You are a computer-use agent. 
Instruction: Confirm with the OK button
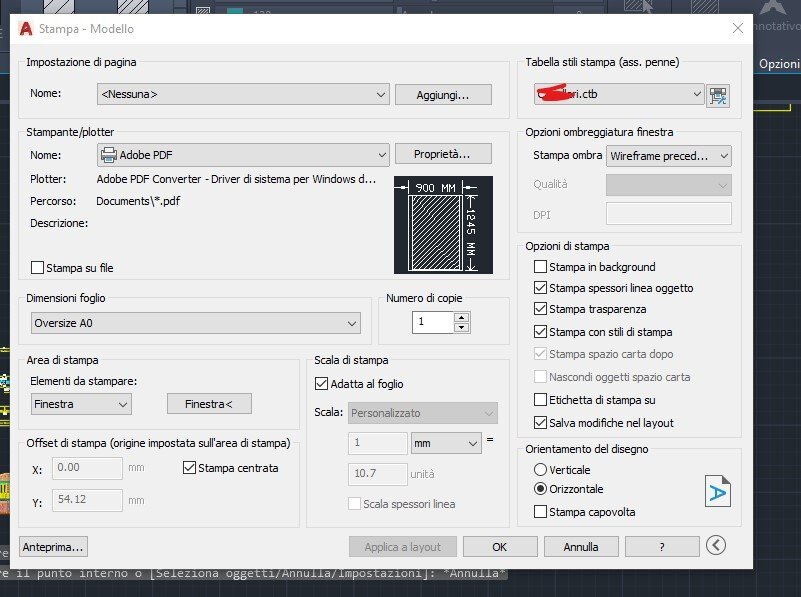(x=500, y=547)
